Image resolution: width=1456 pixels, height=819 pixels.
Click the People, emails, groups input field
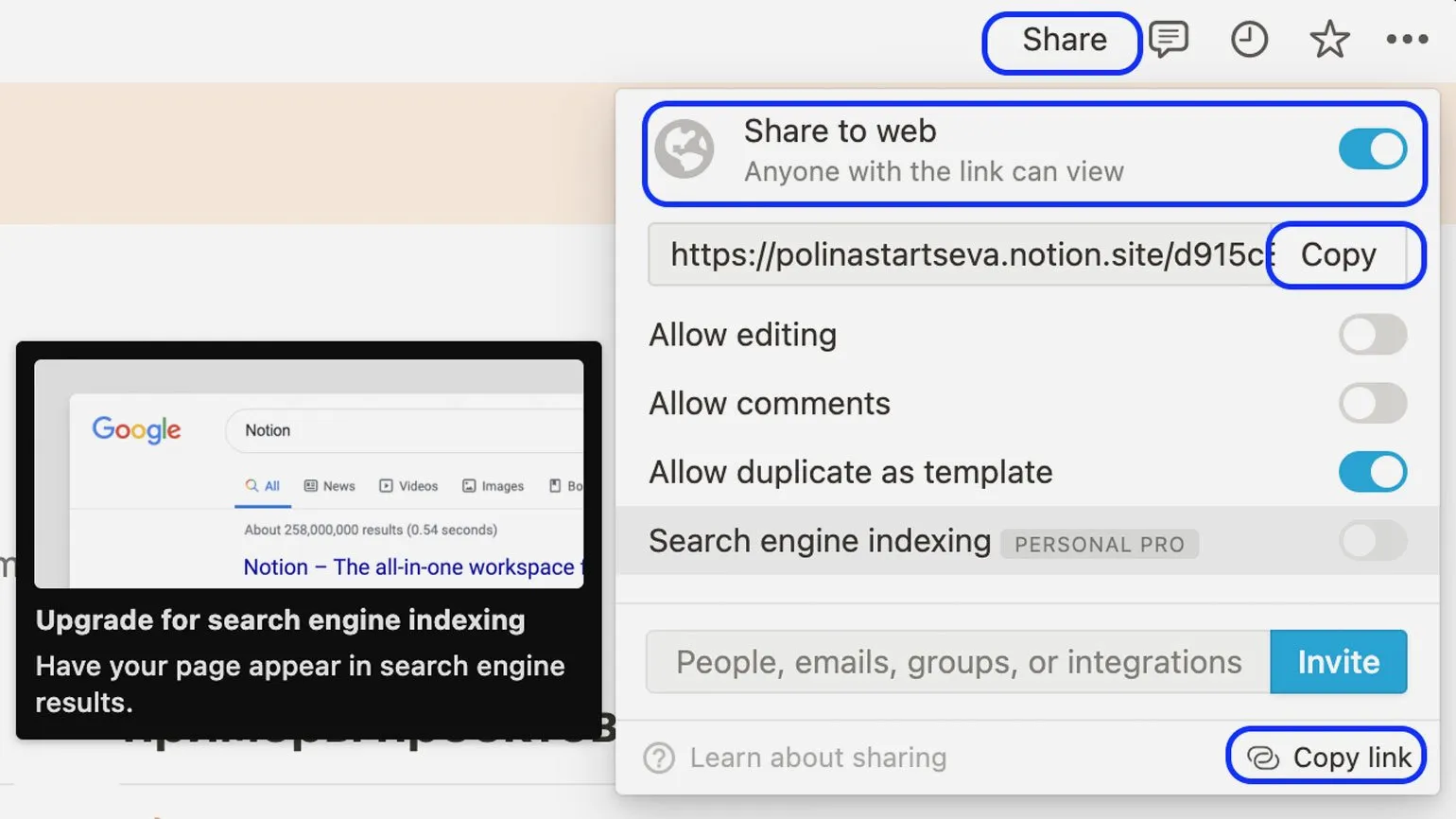tap(958, 662)
